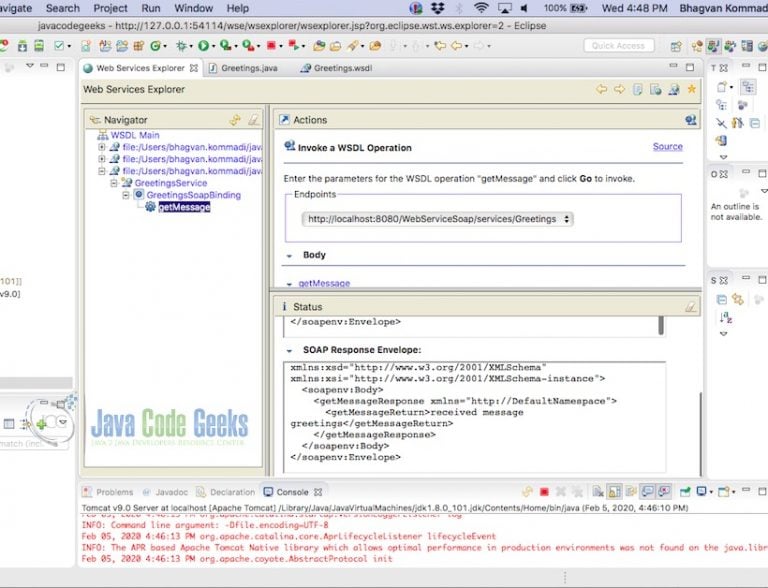
Task: Open the Project menu
Action: tap(110, 8)
